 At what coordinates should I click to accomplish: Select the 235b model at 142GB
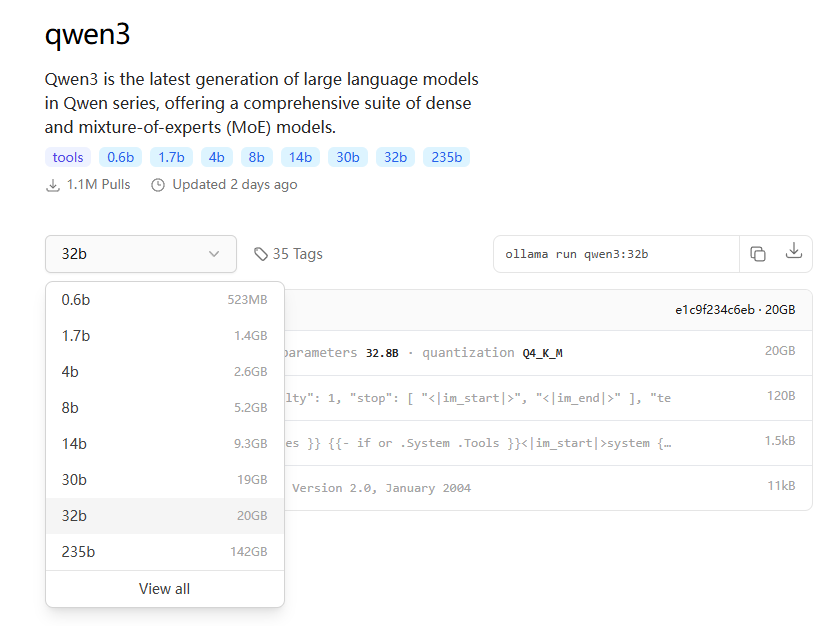click(x=165, y=551)
